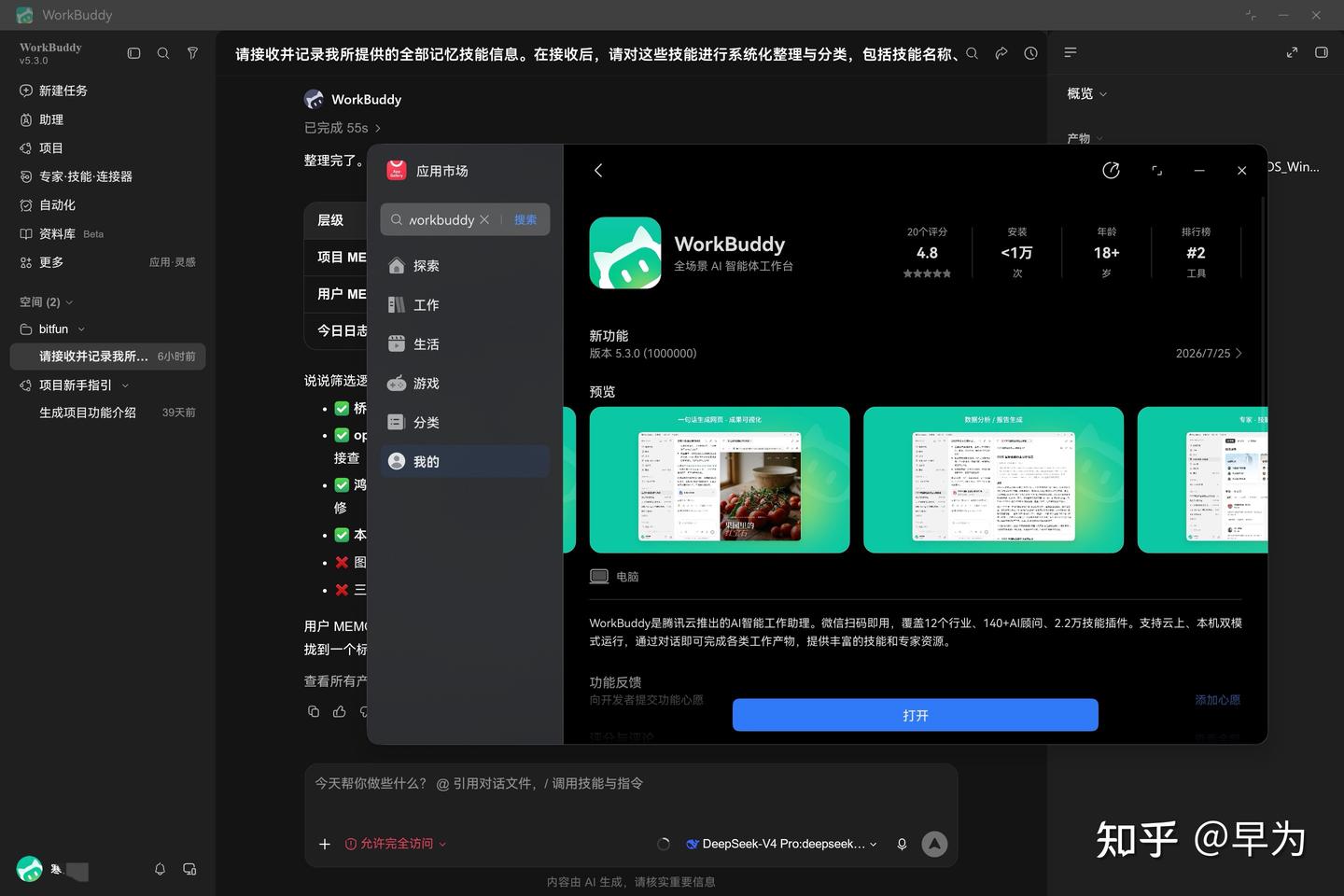The height and width of the screenshot is (896, 1344).
Task: Open search in the WorkBuddy sidebar header
Action: coord(163,53)
